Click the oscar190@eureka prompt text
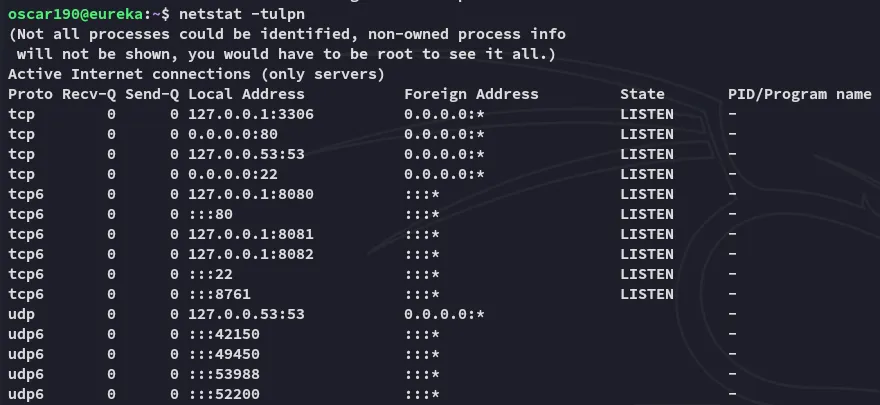This screenshot has height=405, width=880. pos(75,14)
